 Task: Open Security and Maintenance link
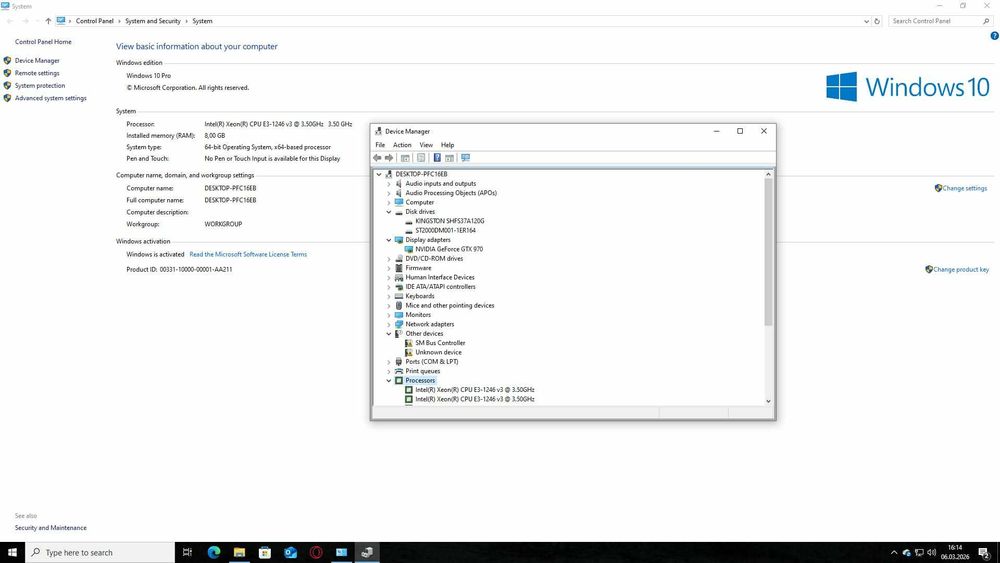[50, 528]
